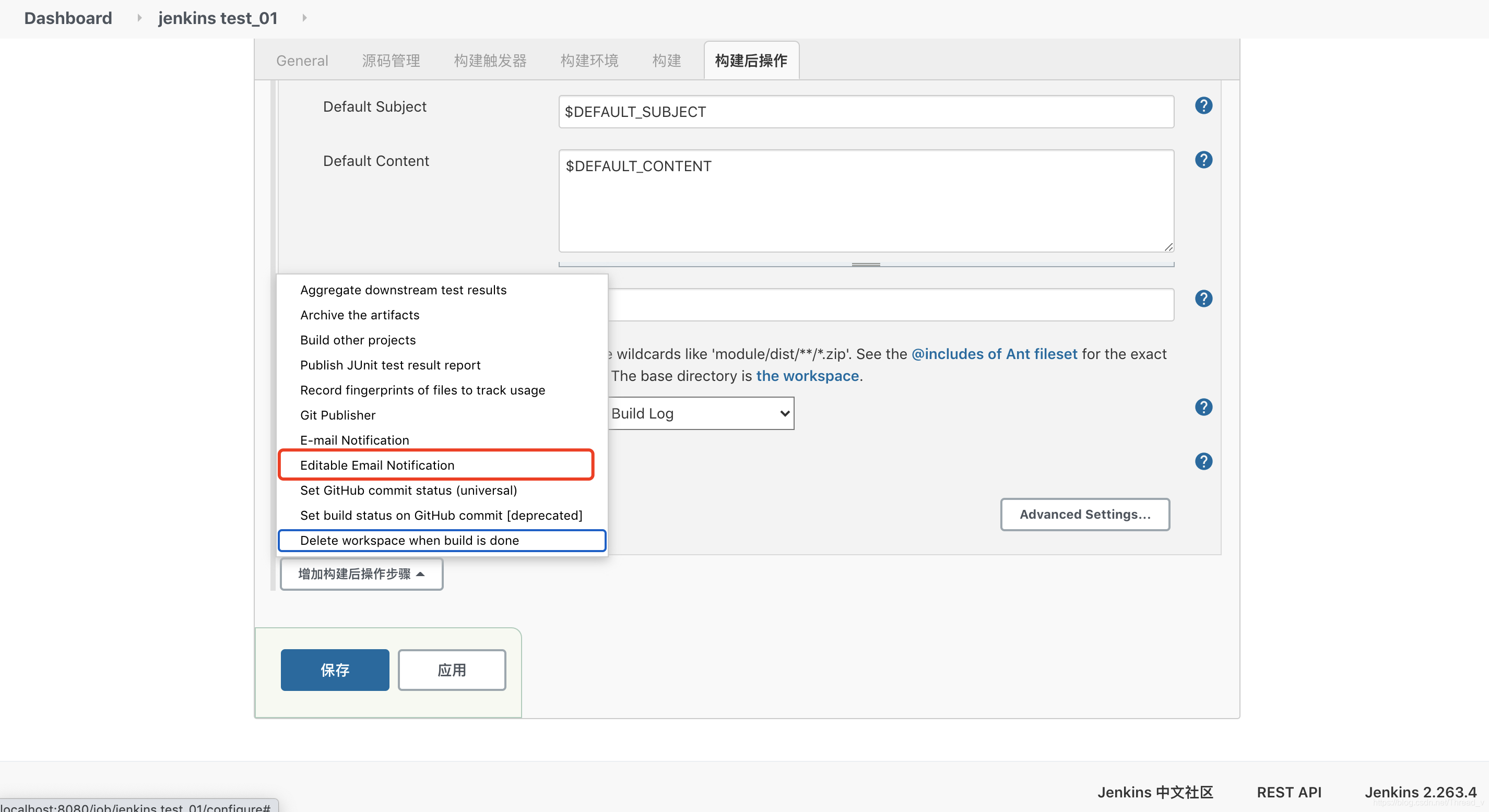Click help icon next to Build Log dropdown
The height and width of the screenshot is (812, 1489).
coord(1203,408)
